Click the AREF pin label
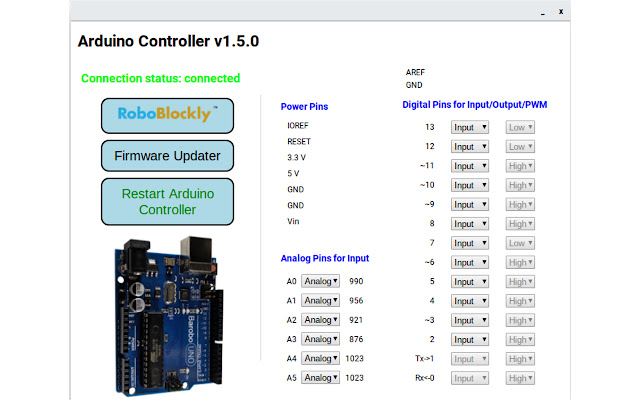Screen dimensions: 640x400 tap(415, 72)
